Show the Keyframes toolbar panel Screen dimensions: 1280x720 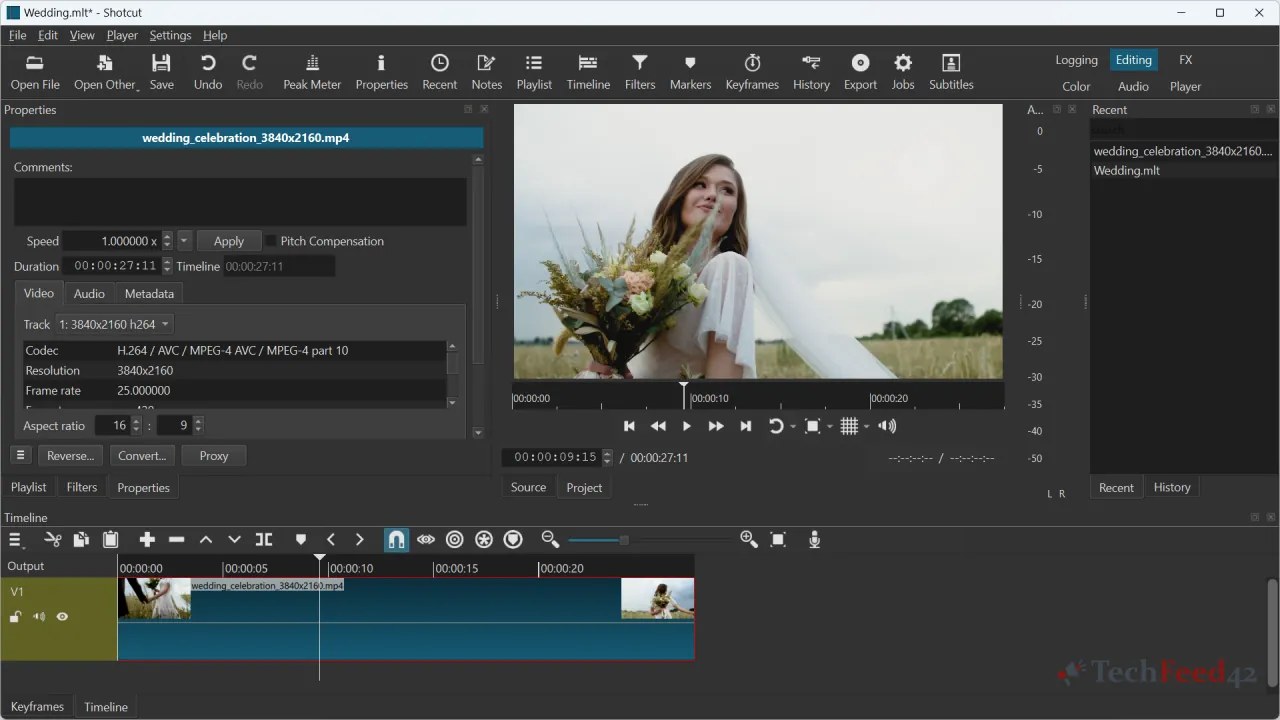(752, 72)
